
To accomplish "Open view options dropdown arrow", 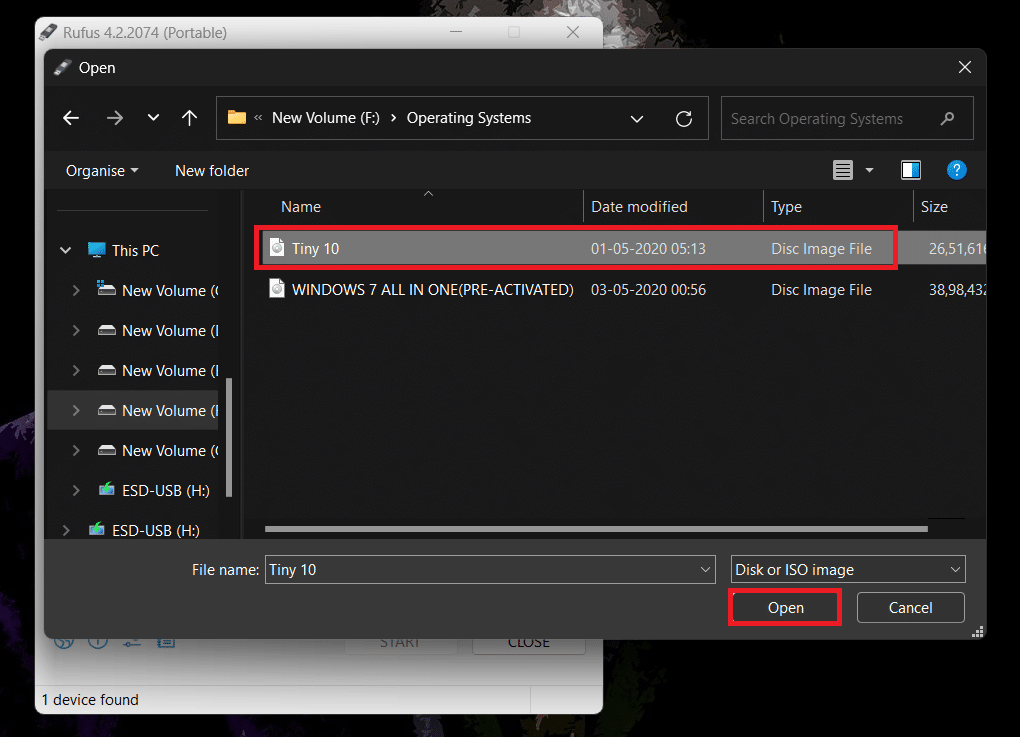I will (x=869, y=170).
